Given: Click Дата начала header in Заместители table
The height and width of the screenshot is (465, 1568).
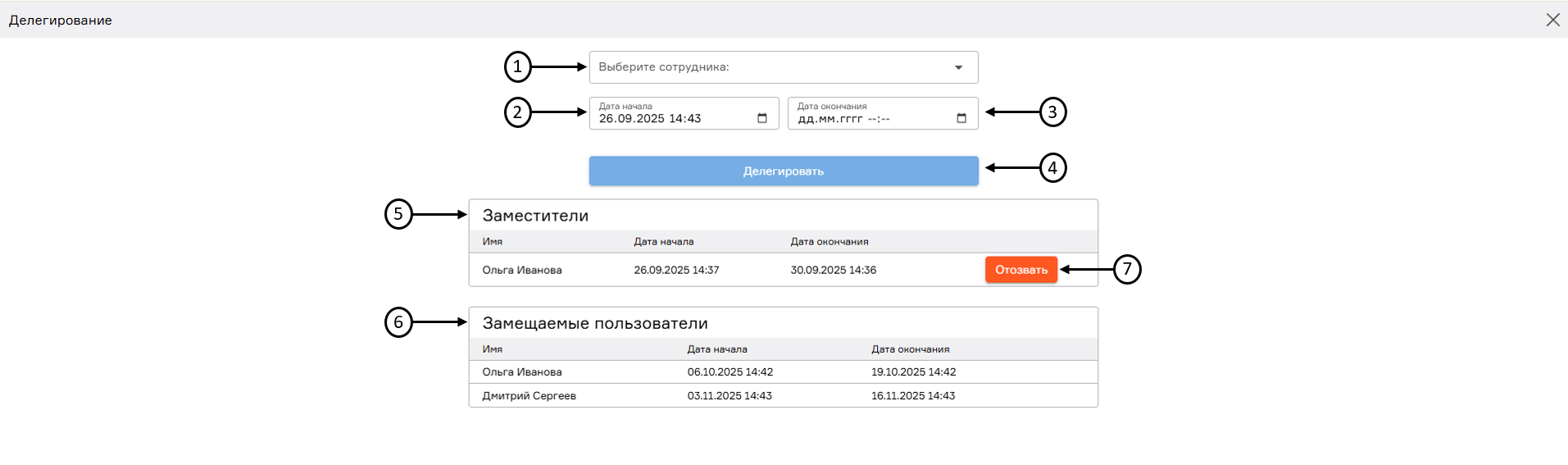Looking at the screenshot, I should click(663, 242).
